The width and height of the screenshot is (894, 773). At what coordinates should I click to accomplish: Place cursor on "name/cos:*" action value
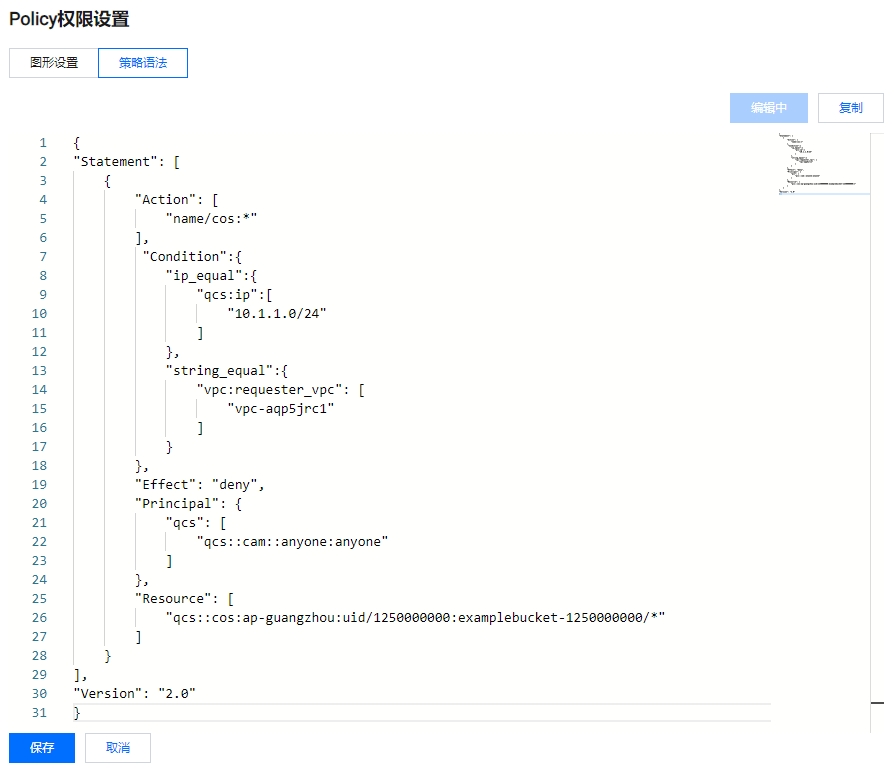212,219
